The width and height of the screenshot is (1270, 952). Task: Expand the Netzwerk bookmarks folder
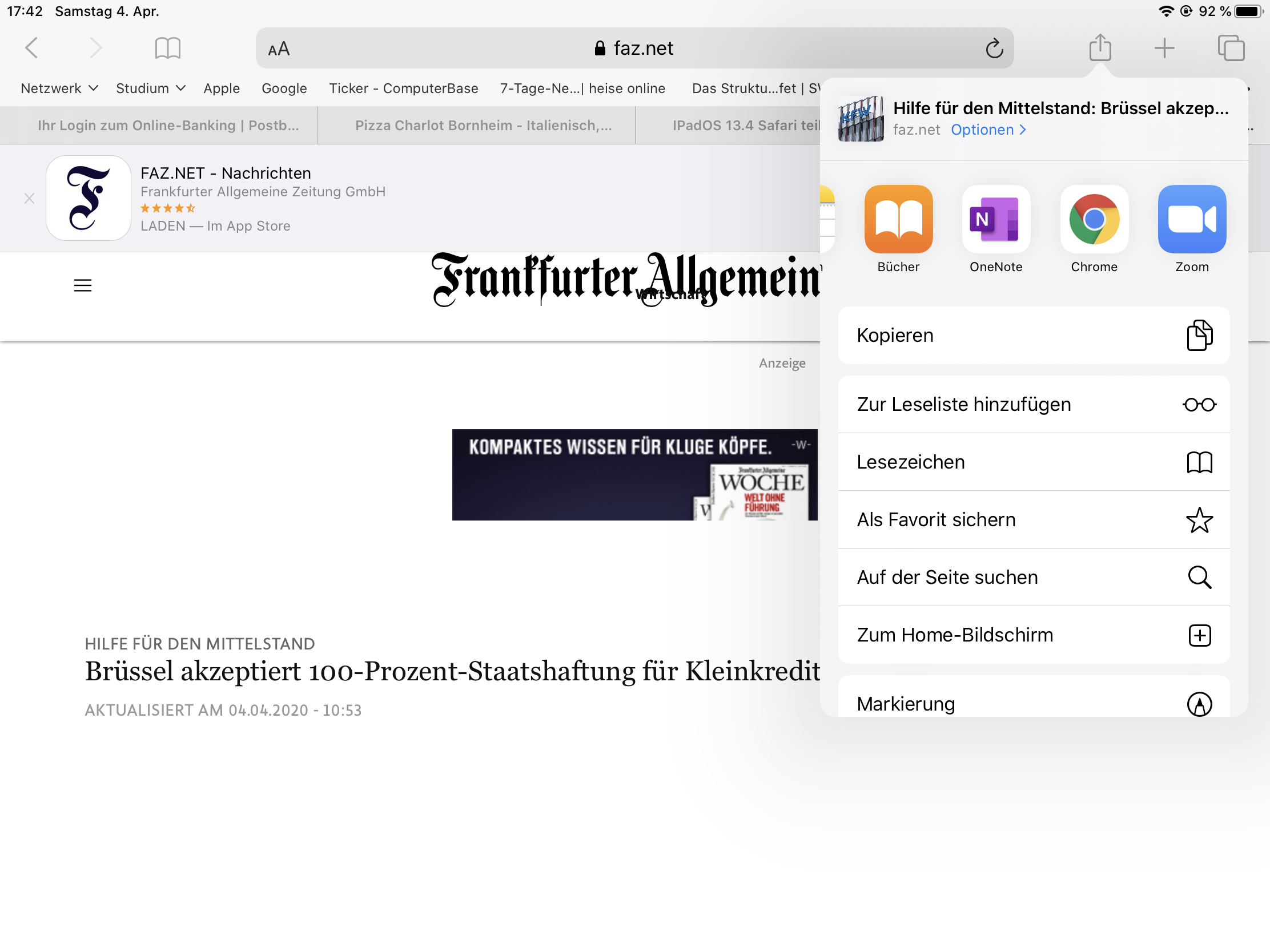click(59, 88)
